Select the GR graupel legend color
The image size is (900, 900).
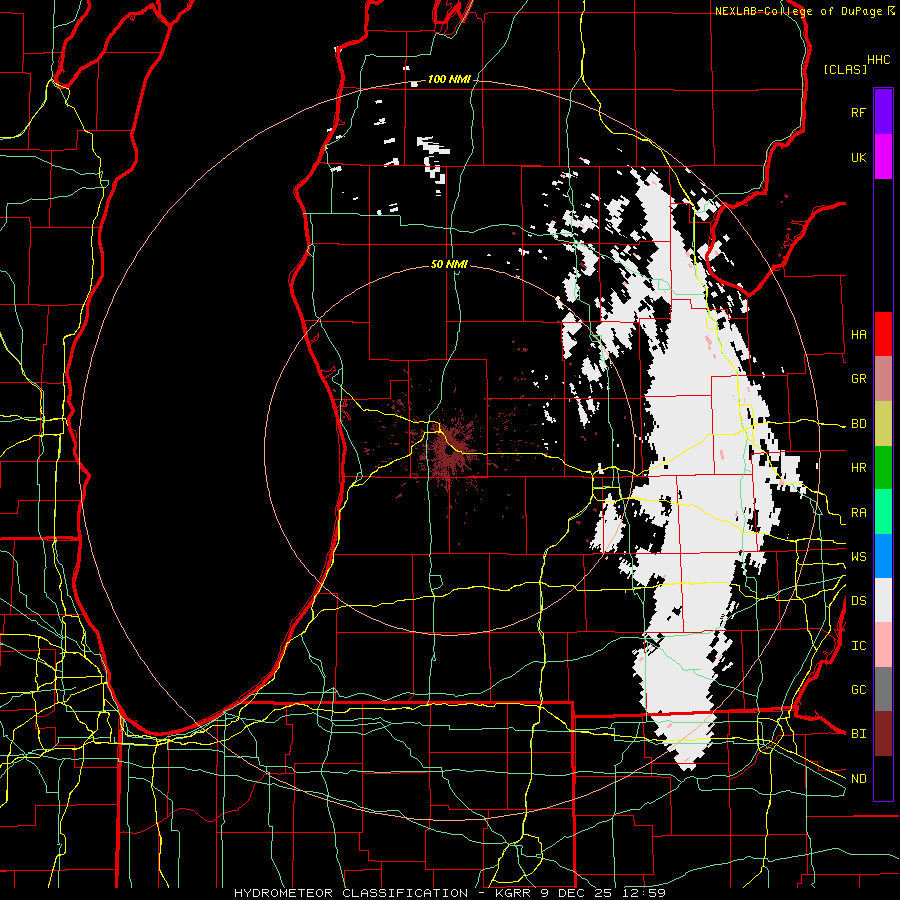click(883, 378)
